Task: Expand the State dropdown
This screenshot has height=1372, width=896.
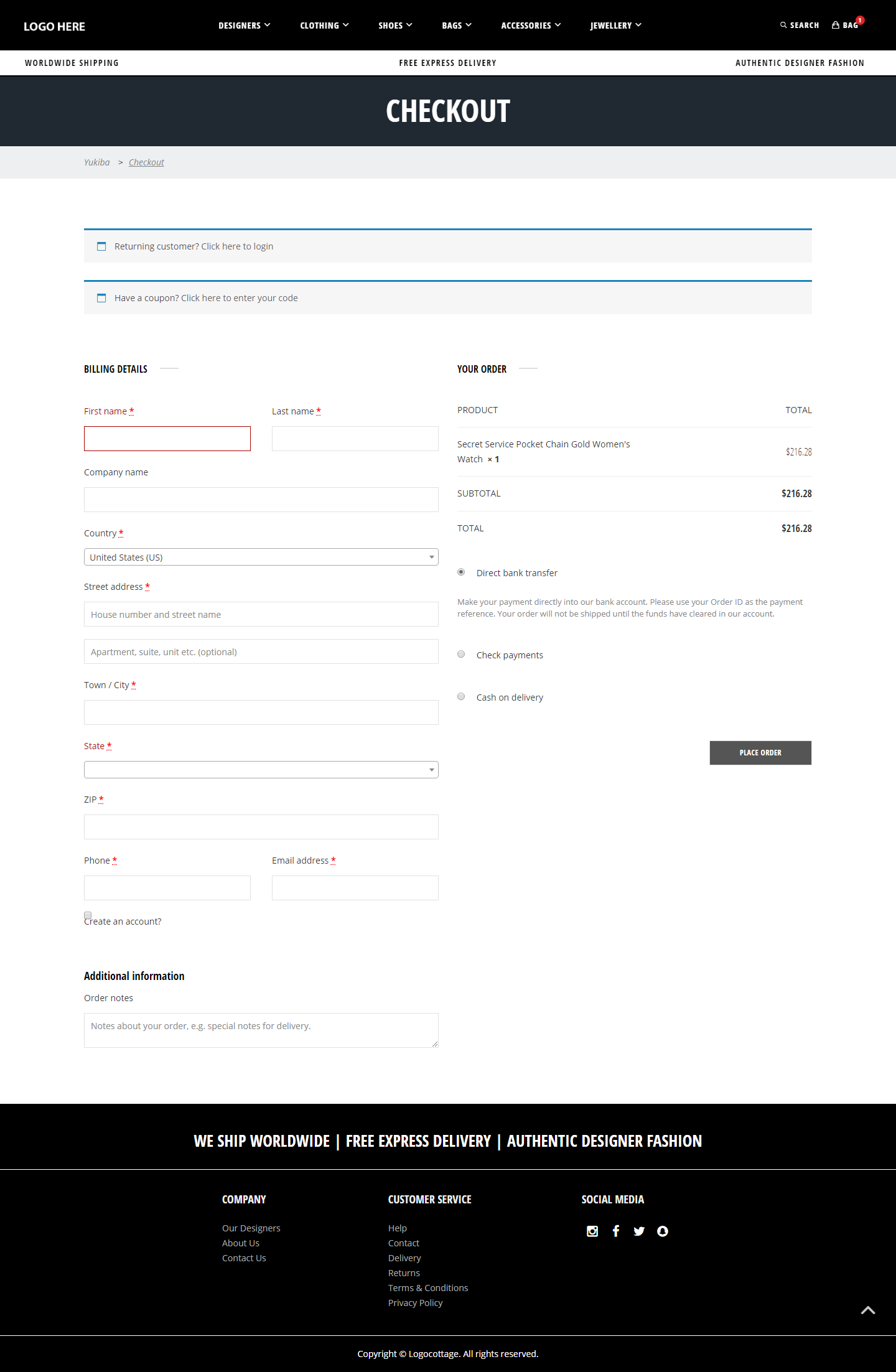Action: (261, 770)
